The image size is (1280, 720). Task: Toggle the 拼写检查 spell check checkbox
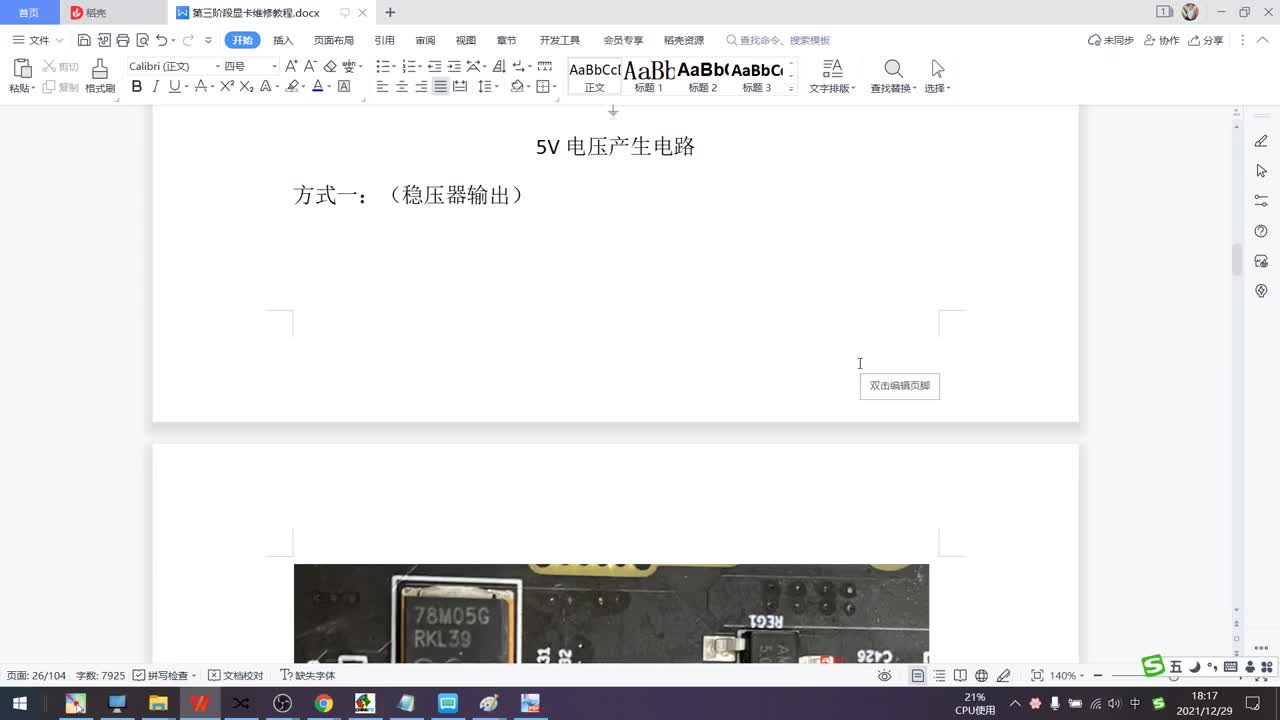click(139, 676)
